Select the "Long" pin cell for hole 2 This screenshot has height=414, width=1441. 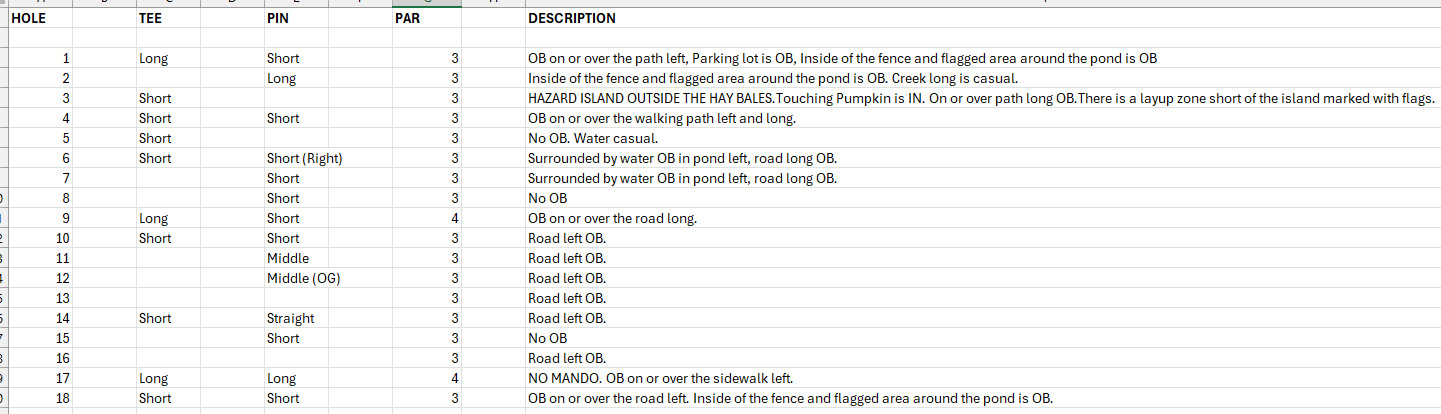282,78
